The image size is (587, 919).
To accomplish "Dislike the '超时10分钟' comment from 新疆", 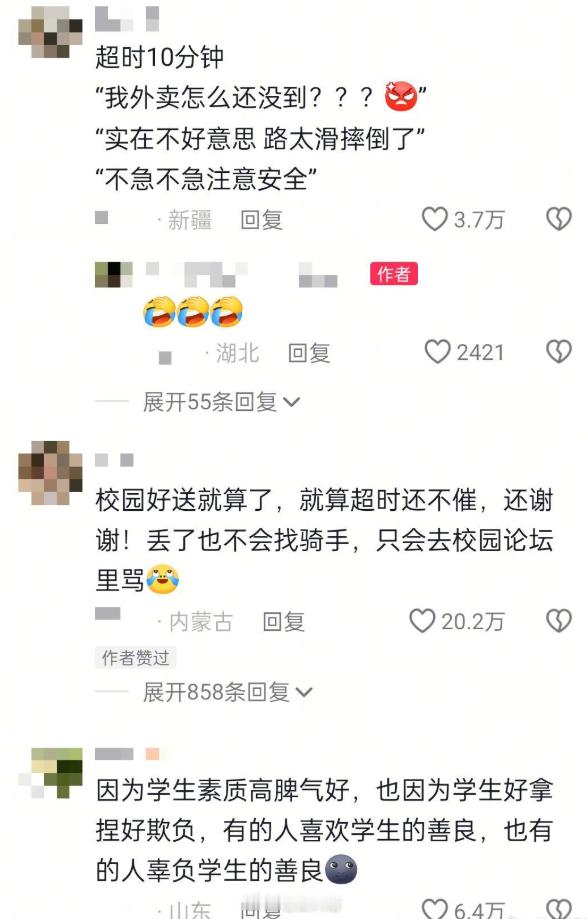I will [558, 219].
